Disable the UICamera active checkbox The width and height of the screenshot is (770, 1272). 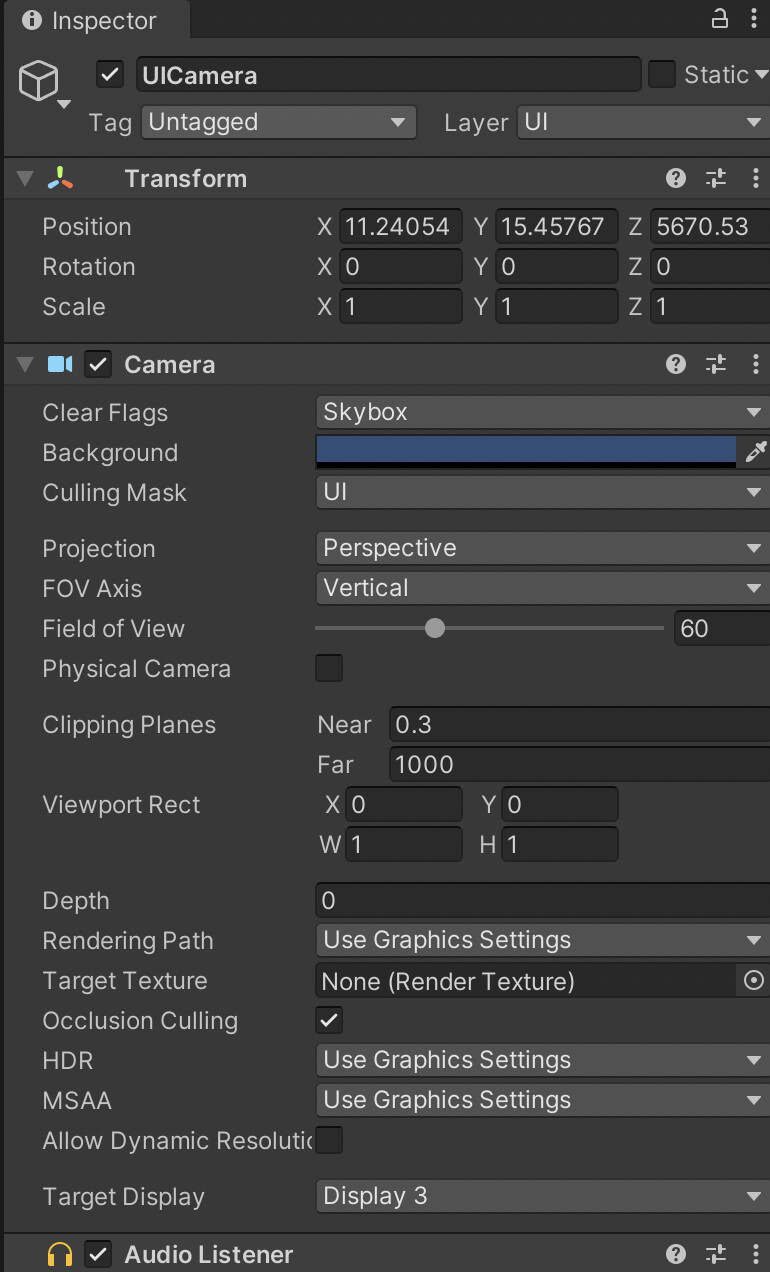click(110, 75)
